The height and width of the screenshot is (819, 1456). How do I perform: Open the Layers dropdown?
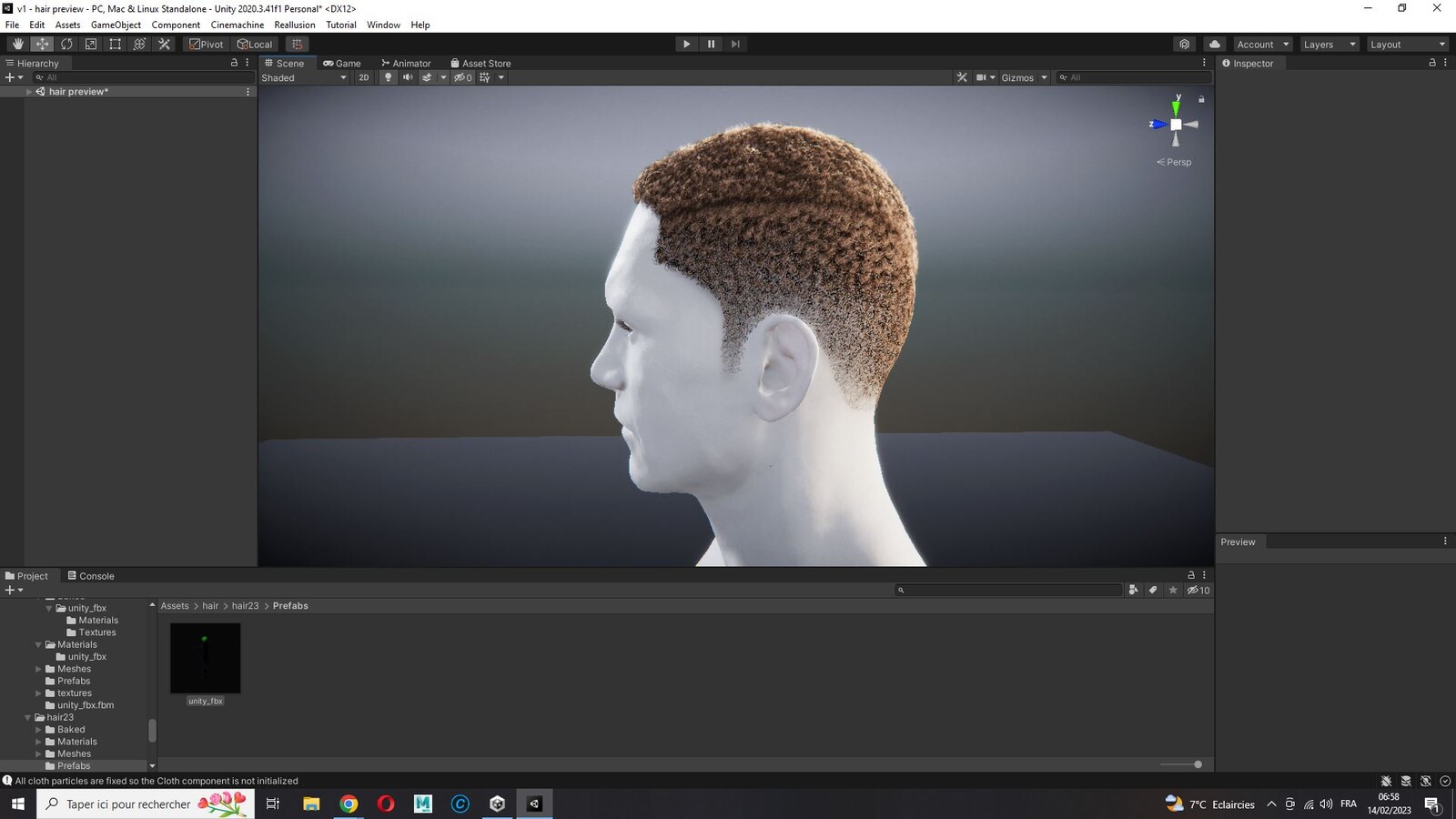click(x=1329, y=44)
